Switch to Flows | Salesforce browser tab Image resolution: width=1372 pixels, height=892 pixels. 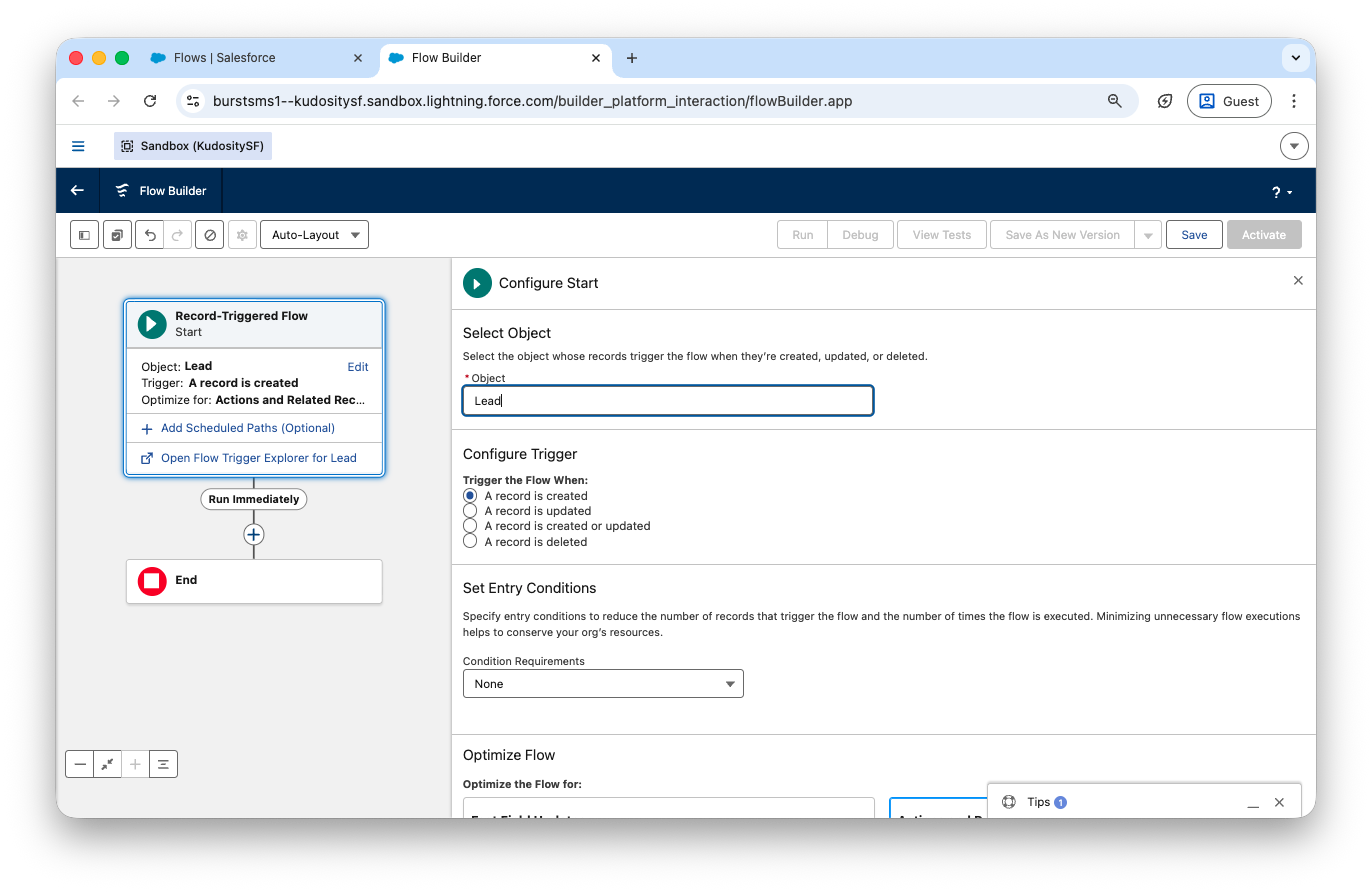coord(225,58)
